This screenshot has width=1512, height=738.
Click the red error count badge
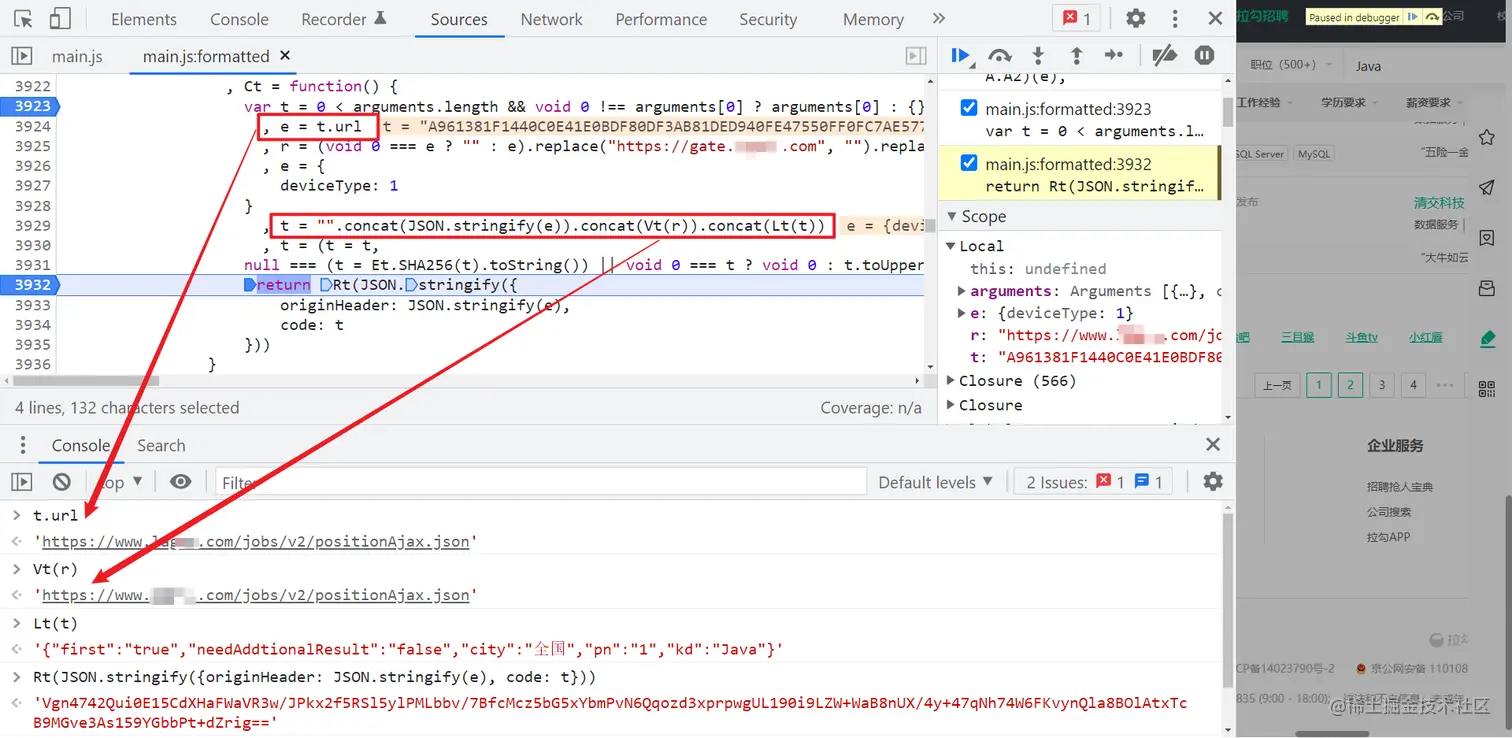pos(1076,18)
